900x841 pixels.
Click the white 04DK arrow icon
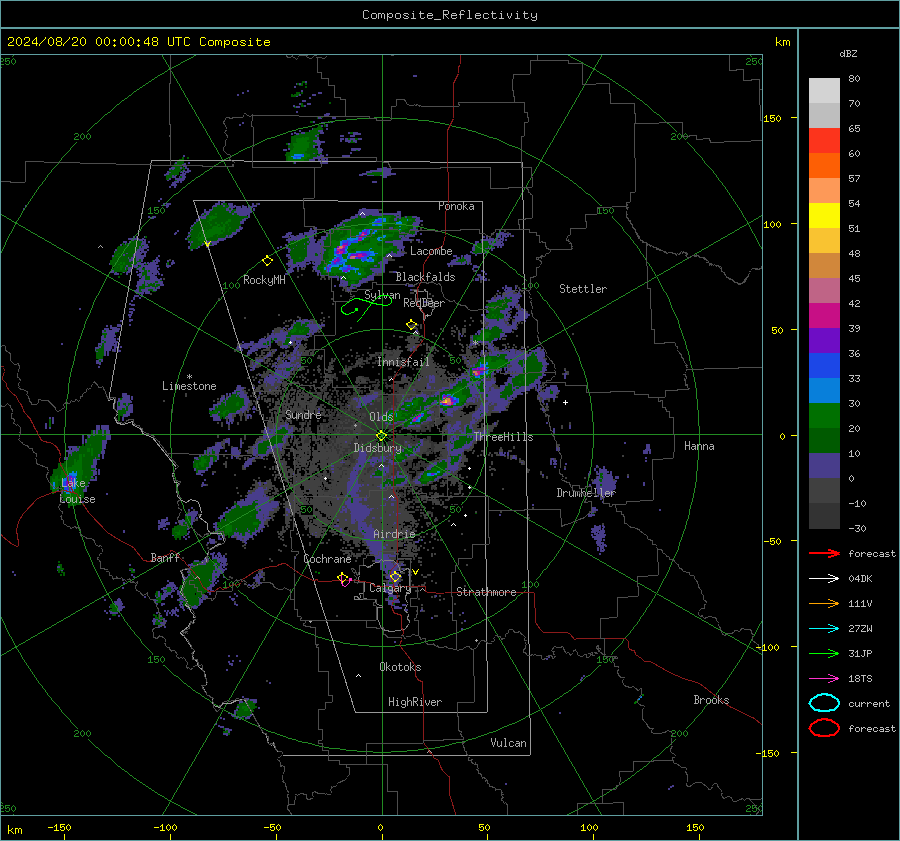tap(824, 578)
